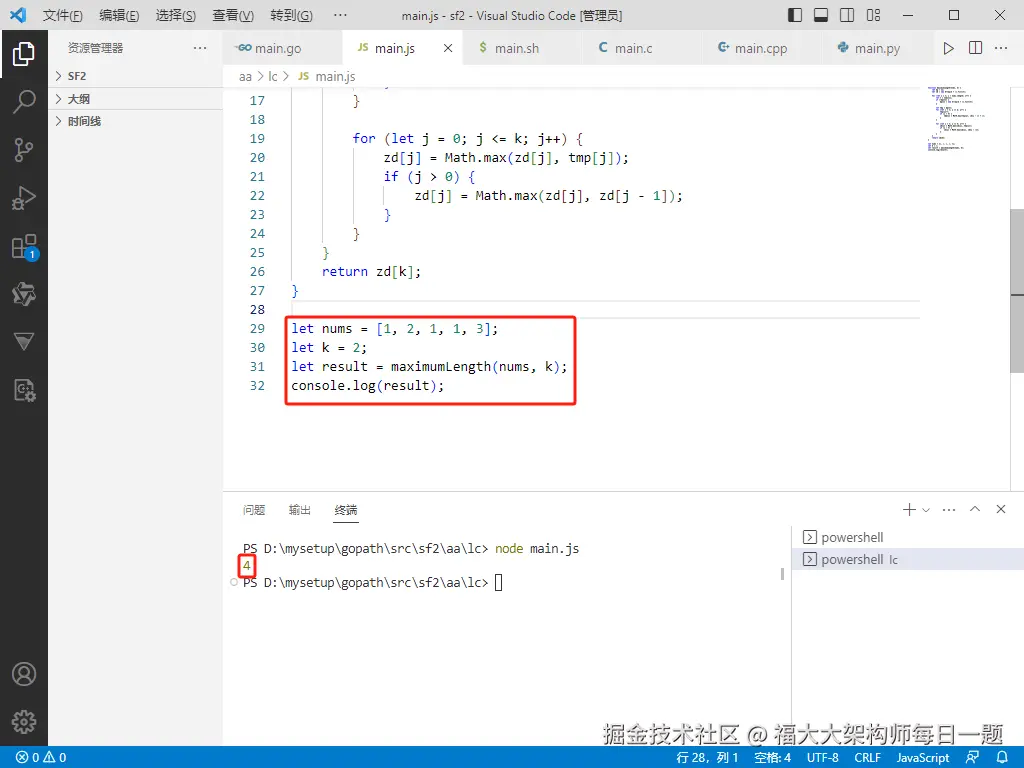Viewport: 1024px width, 768px height.
Task: Open errors and warnings in status bar
Action: pos(41,757)
